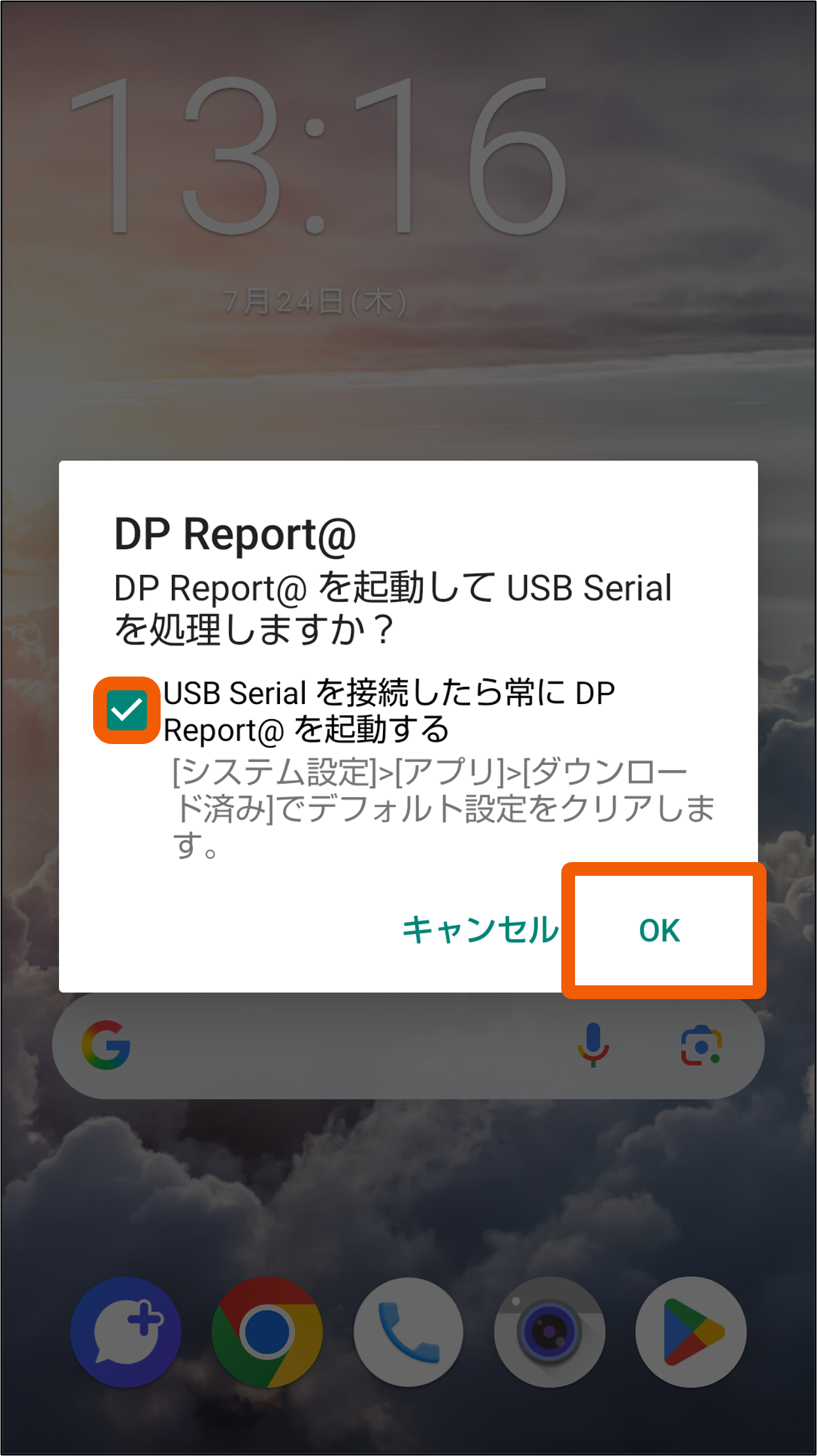
Task: Tap the 13:16 clock widget
Action: coord(318,155)
